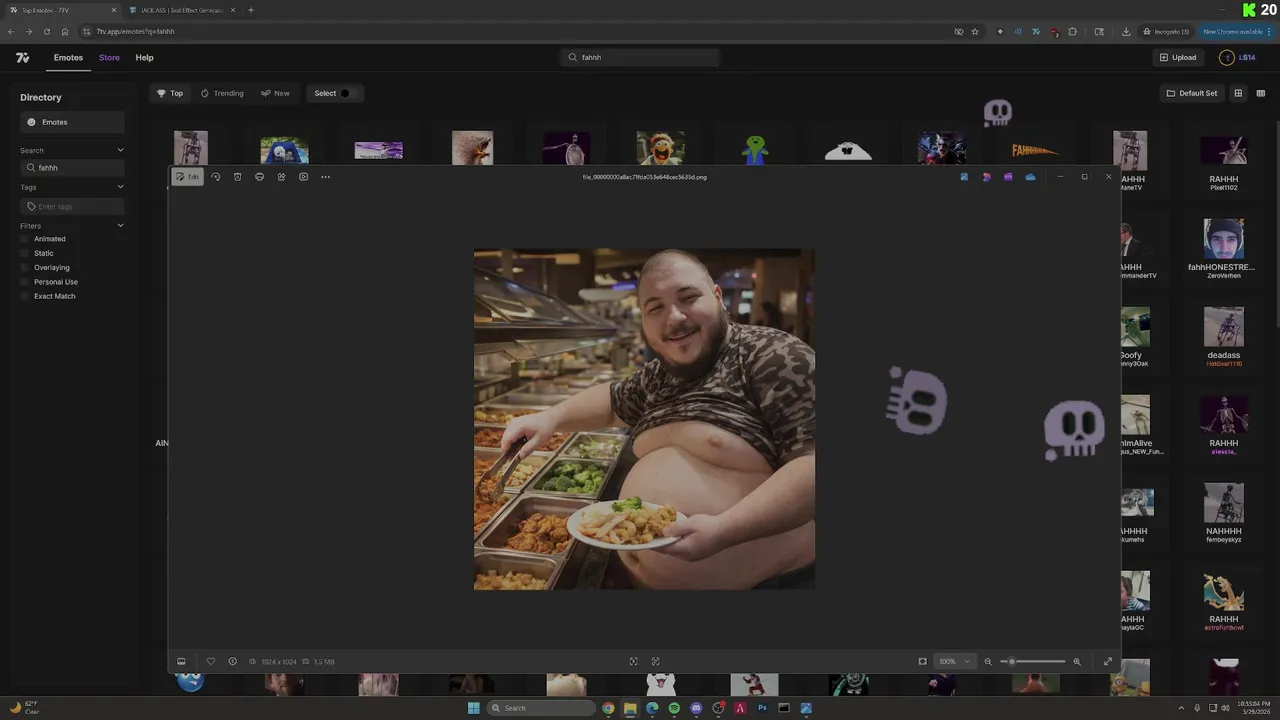1280x720 pixels.
Task: Click the Upload button
Action: pos(1178,57)
